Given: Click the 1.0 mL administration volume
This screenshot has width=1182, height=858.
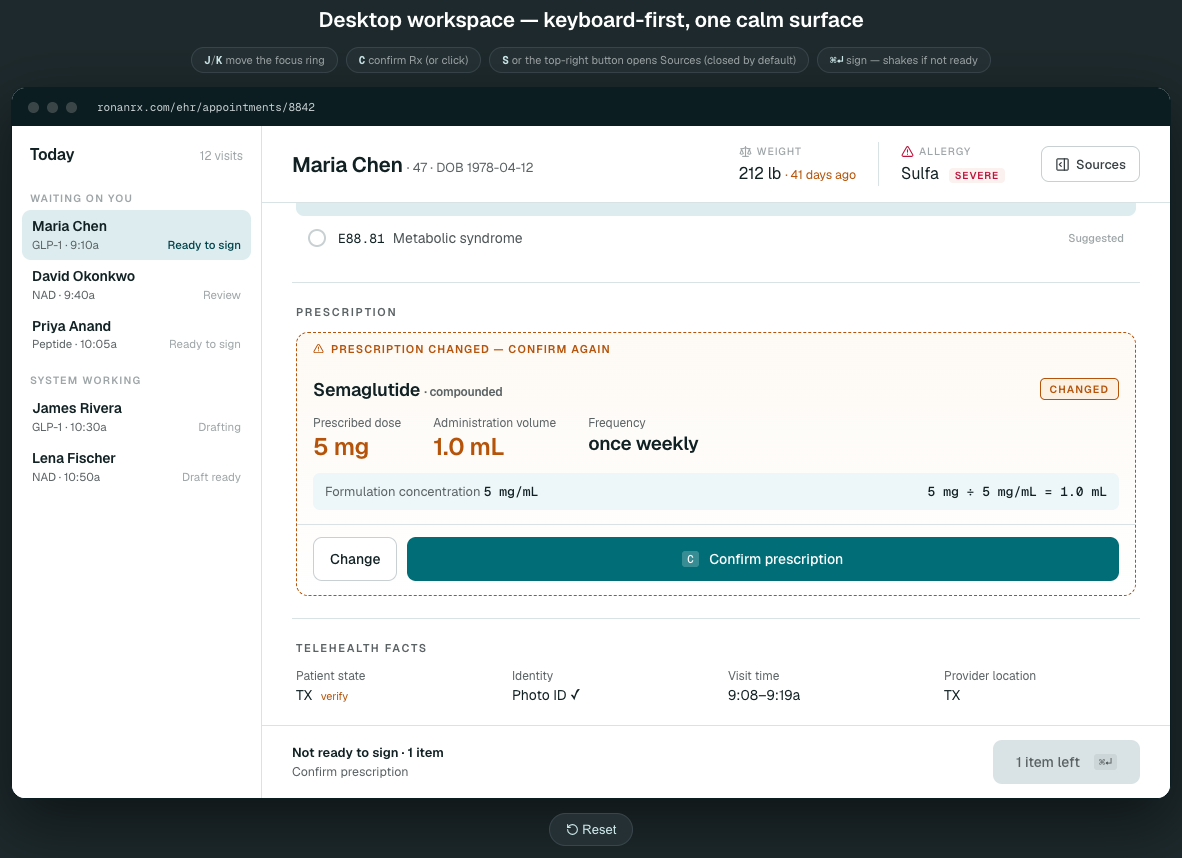Looking at the screenshot, I should (x=468, y=447).
